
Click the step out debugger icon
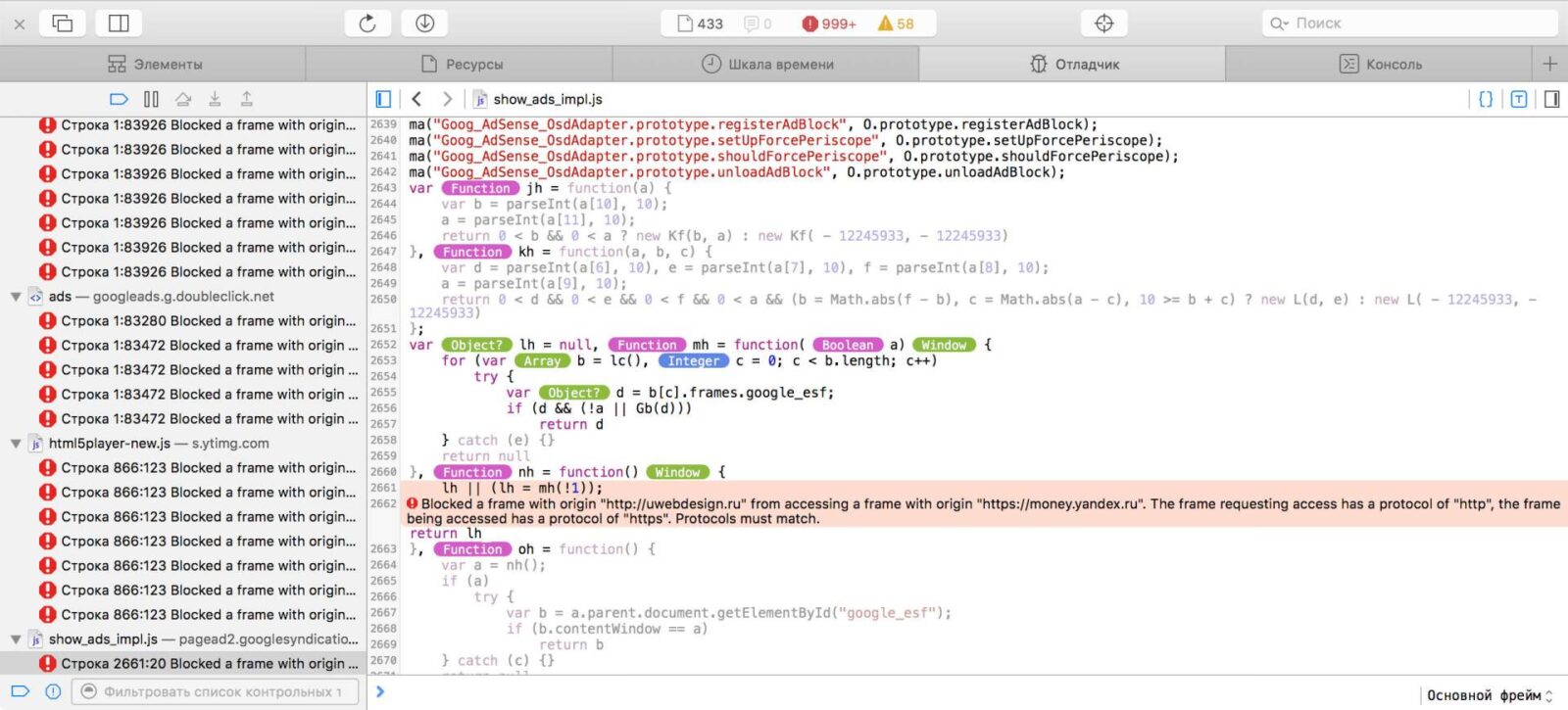click(x=247, y=99)
